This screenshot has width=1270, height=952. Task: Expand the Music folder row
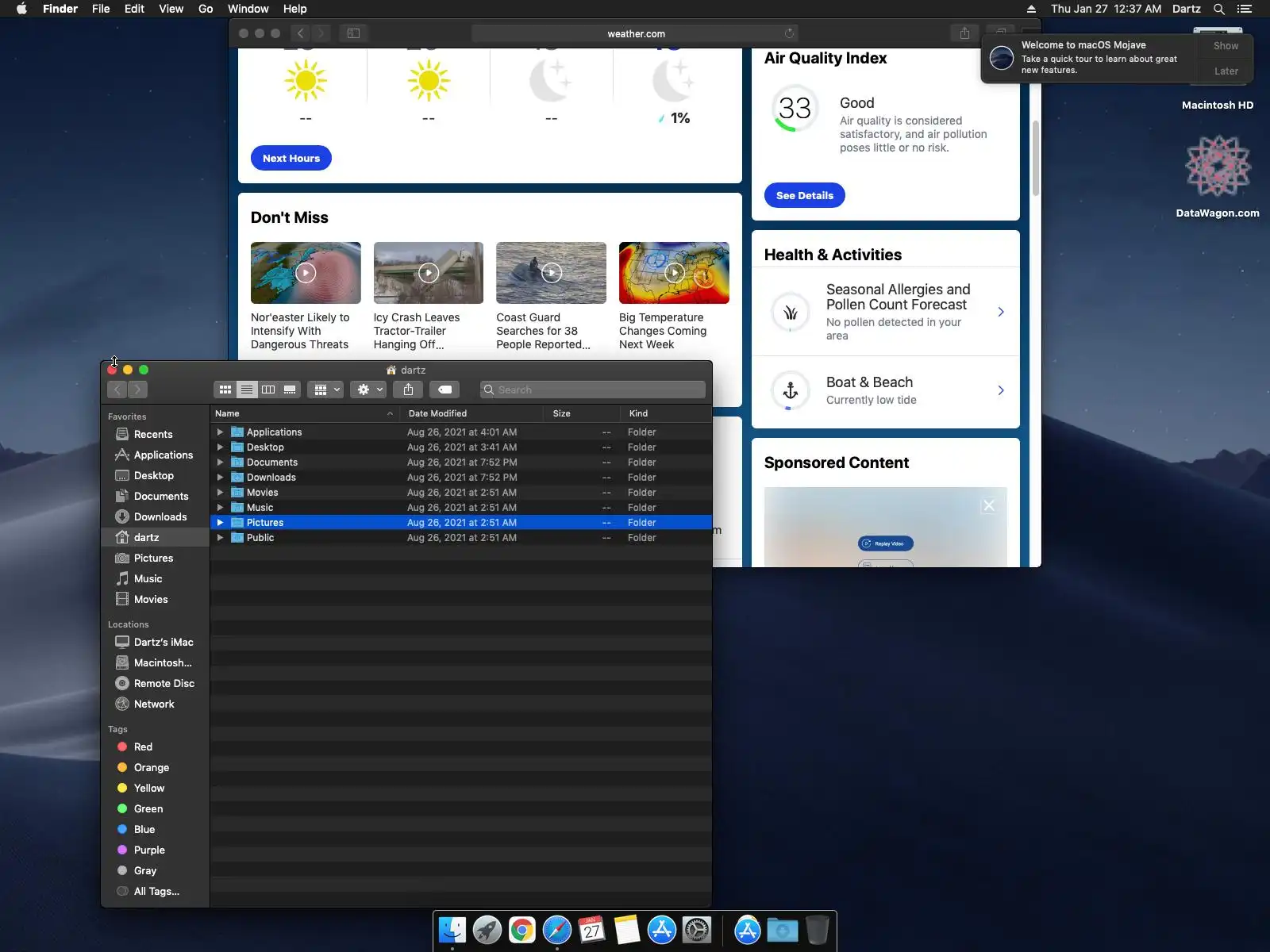coord(220,508)
